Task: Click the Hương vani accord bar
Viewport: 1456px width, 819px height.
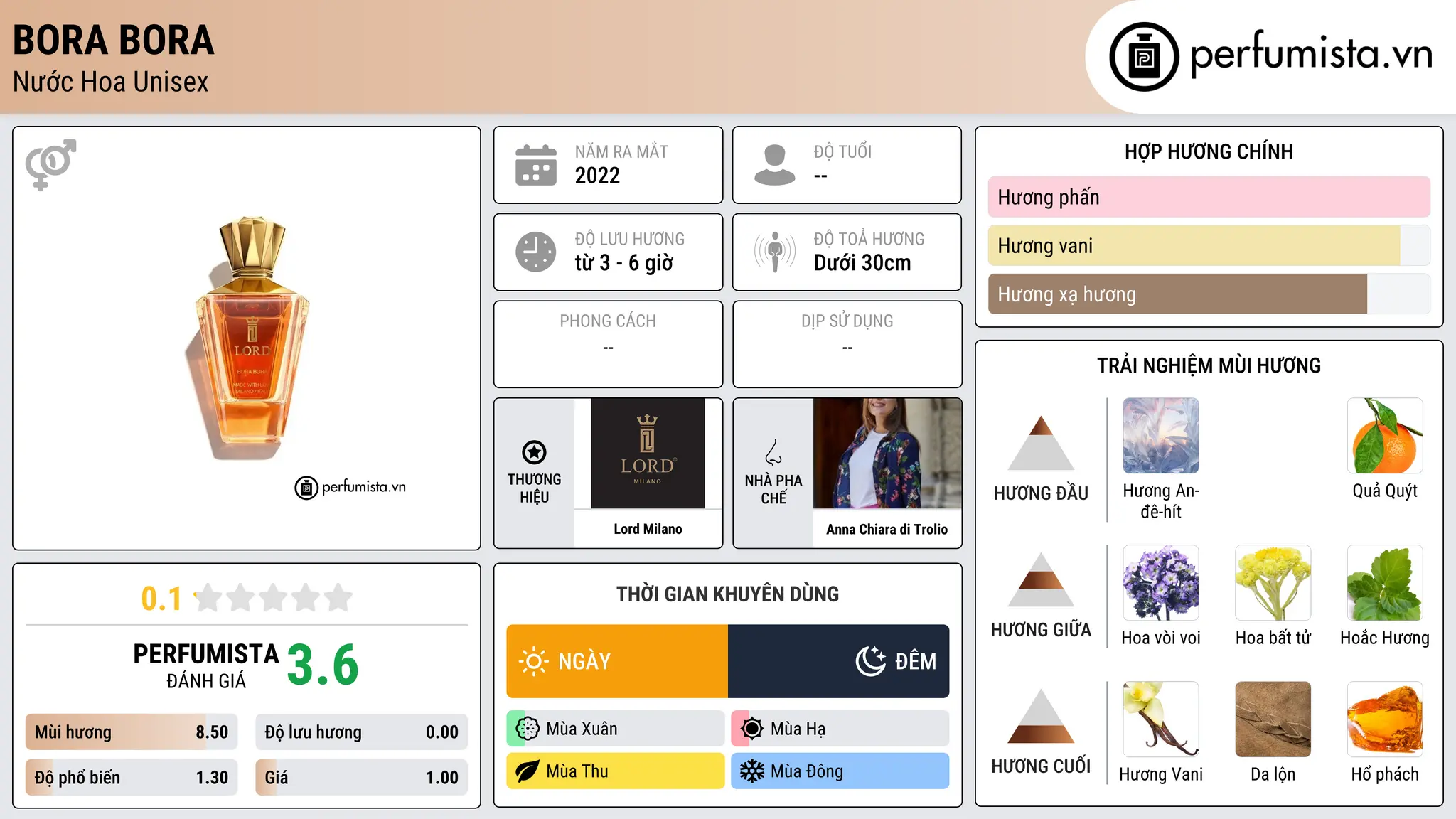Action: (1209, 245)
